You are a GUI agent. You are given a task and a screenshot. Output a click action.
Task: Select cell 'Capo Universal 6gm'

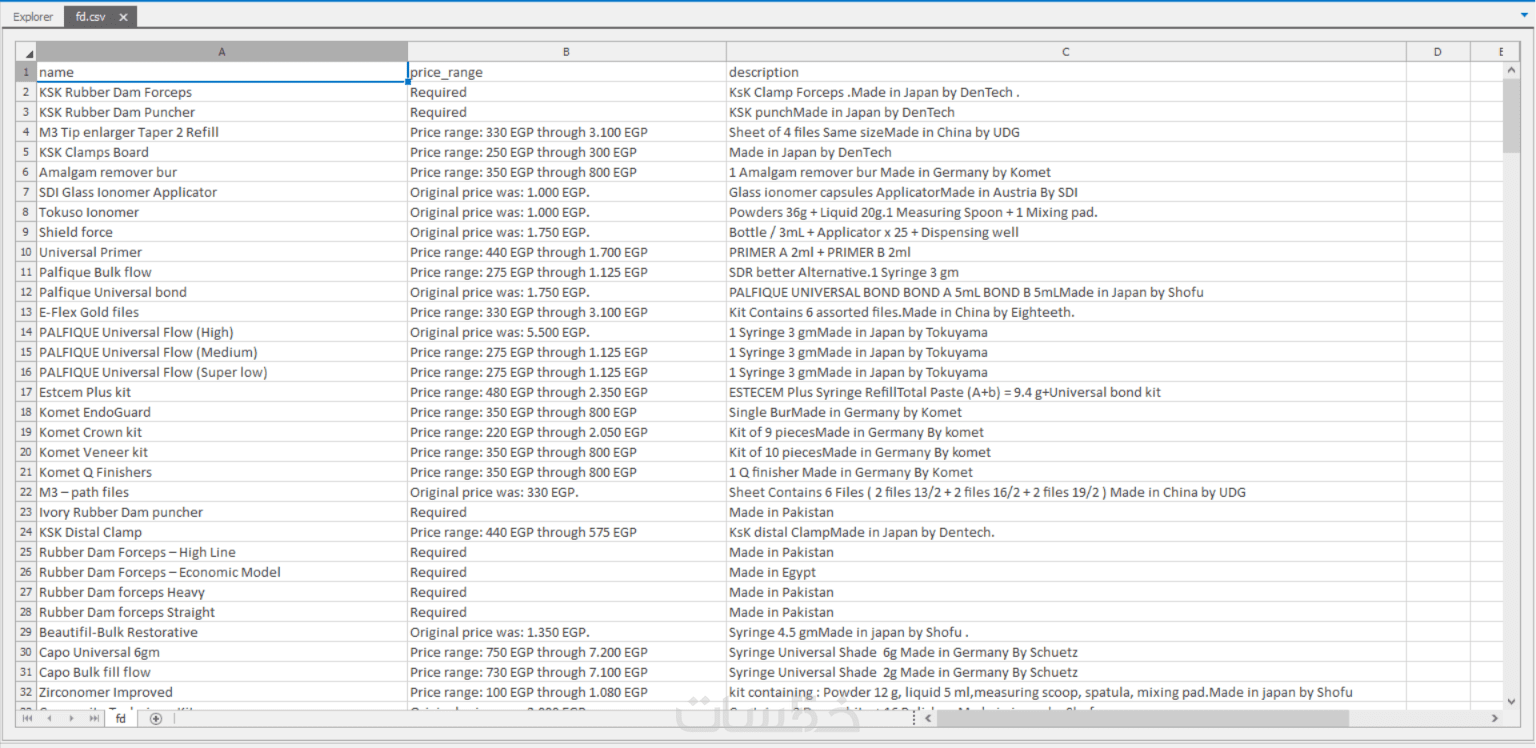(222, 652)
